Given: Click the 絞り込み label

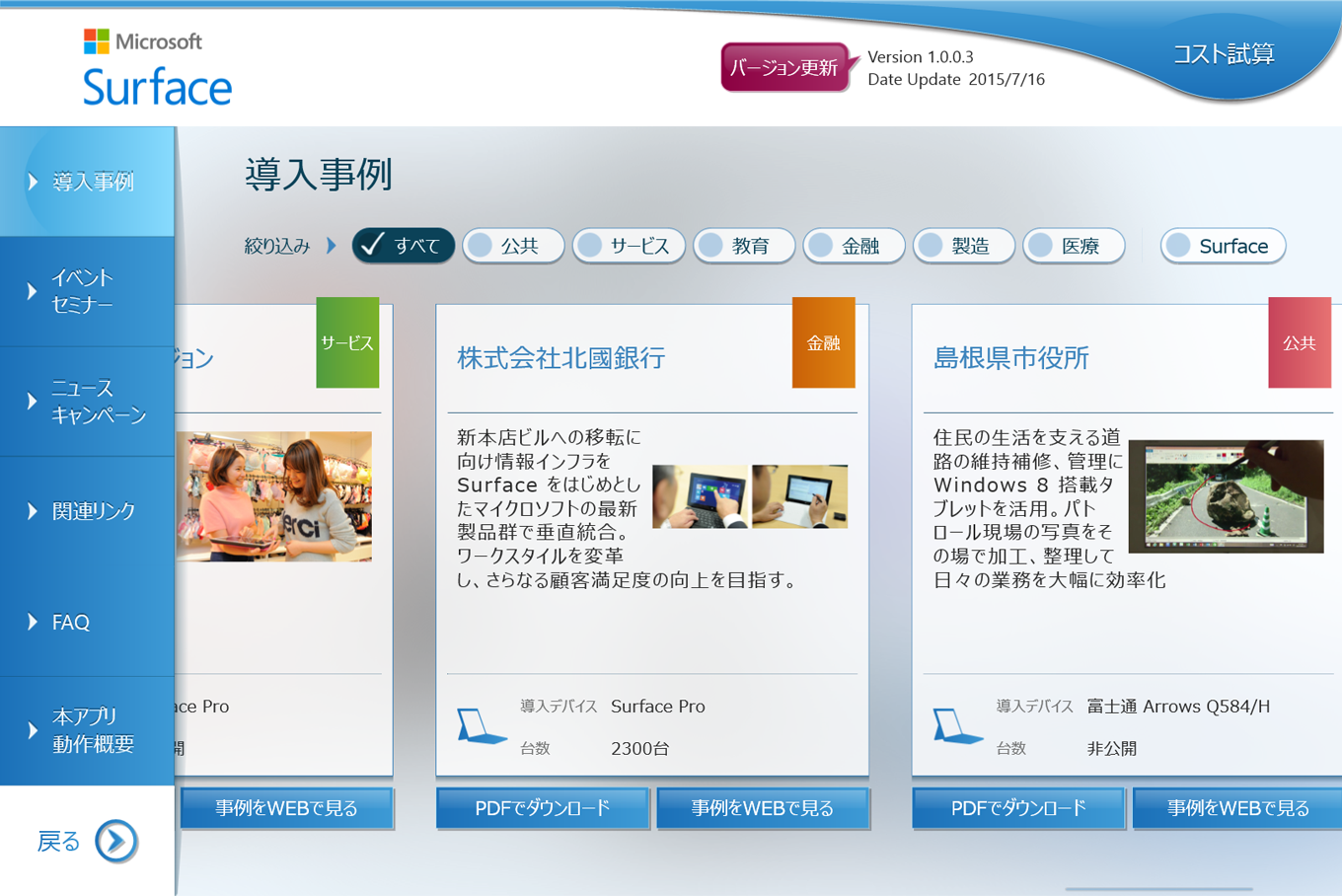Looking at the screenshot, I should (x=277, y=246).
